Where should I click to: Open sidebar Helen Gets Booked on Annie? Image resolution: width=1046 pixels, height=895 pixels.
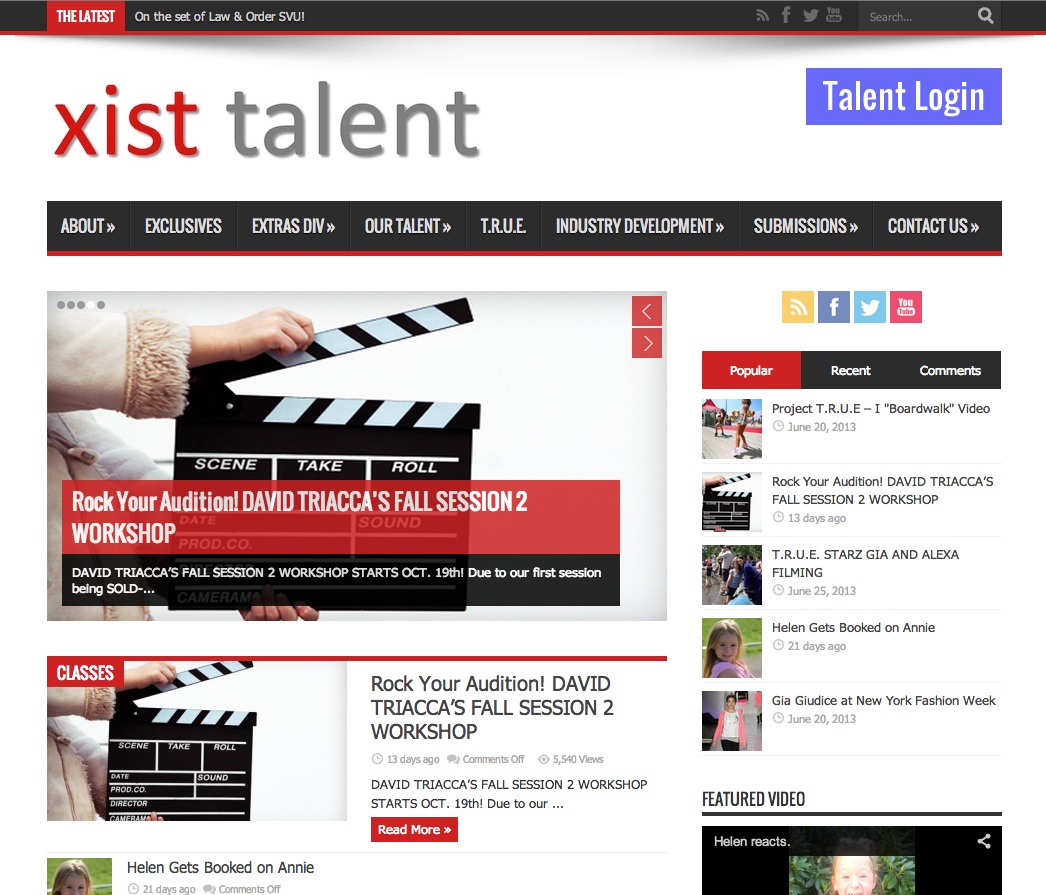coord(853,627)
